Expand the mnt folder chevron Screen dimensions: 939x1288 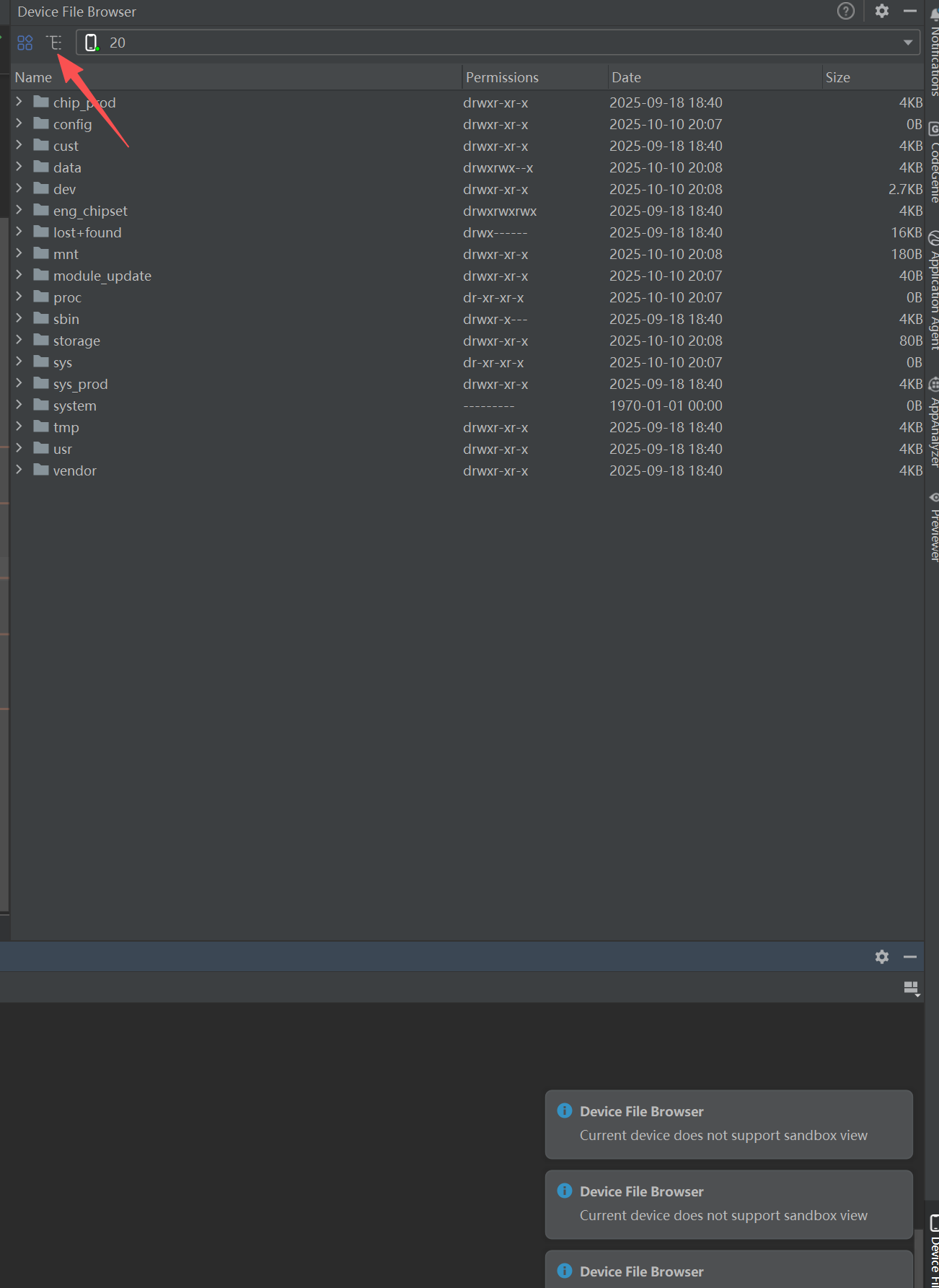(19, 253)
